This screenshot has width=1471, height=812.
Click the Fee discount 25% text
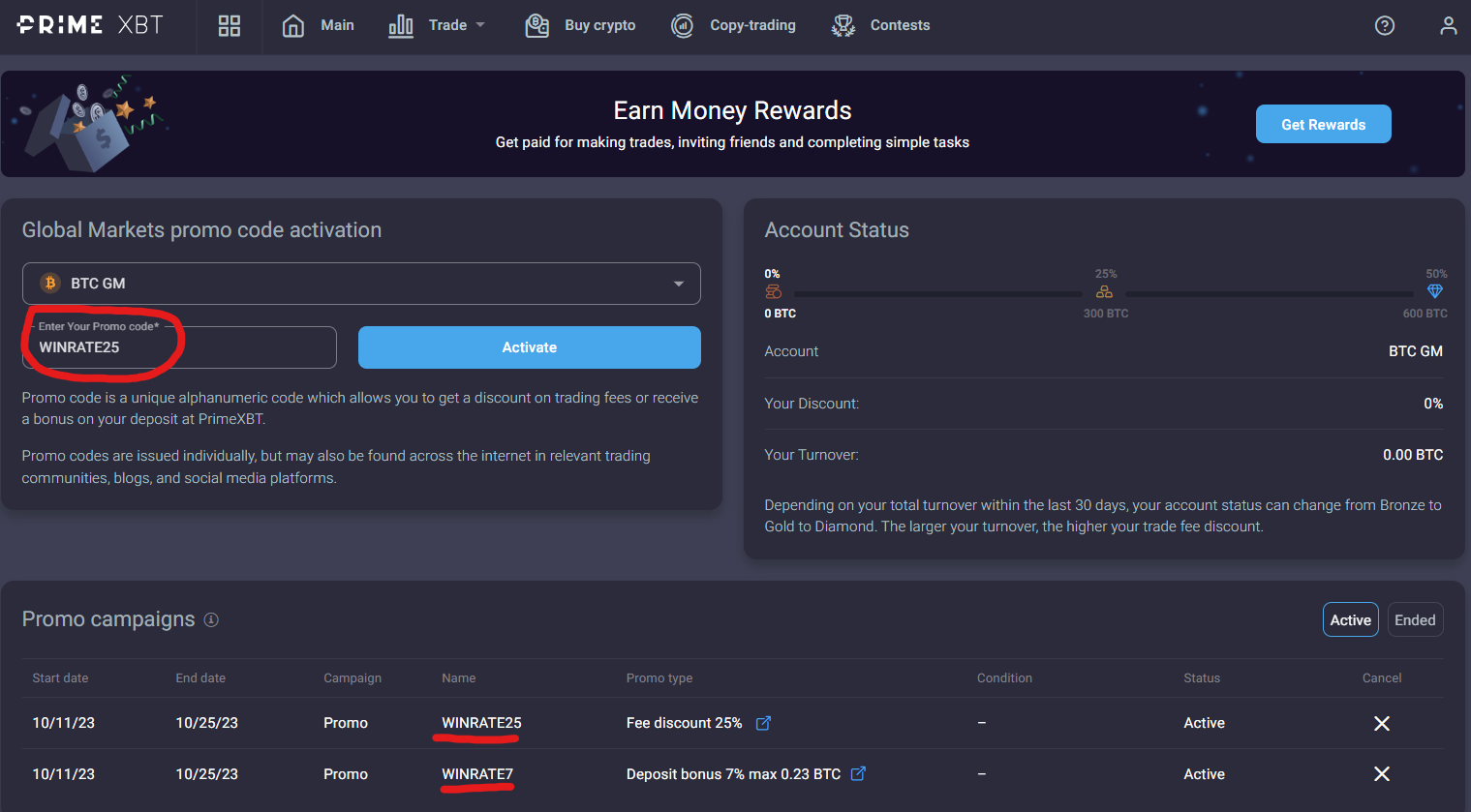684,723
